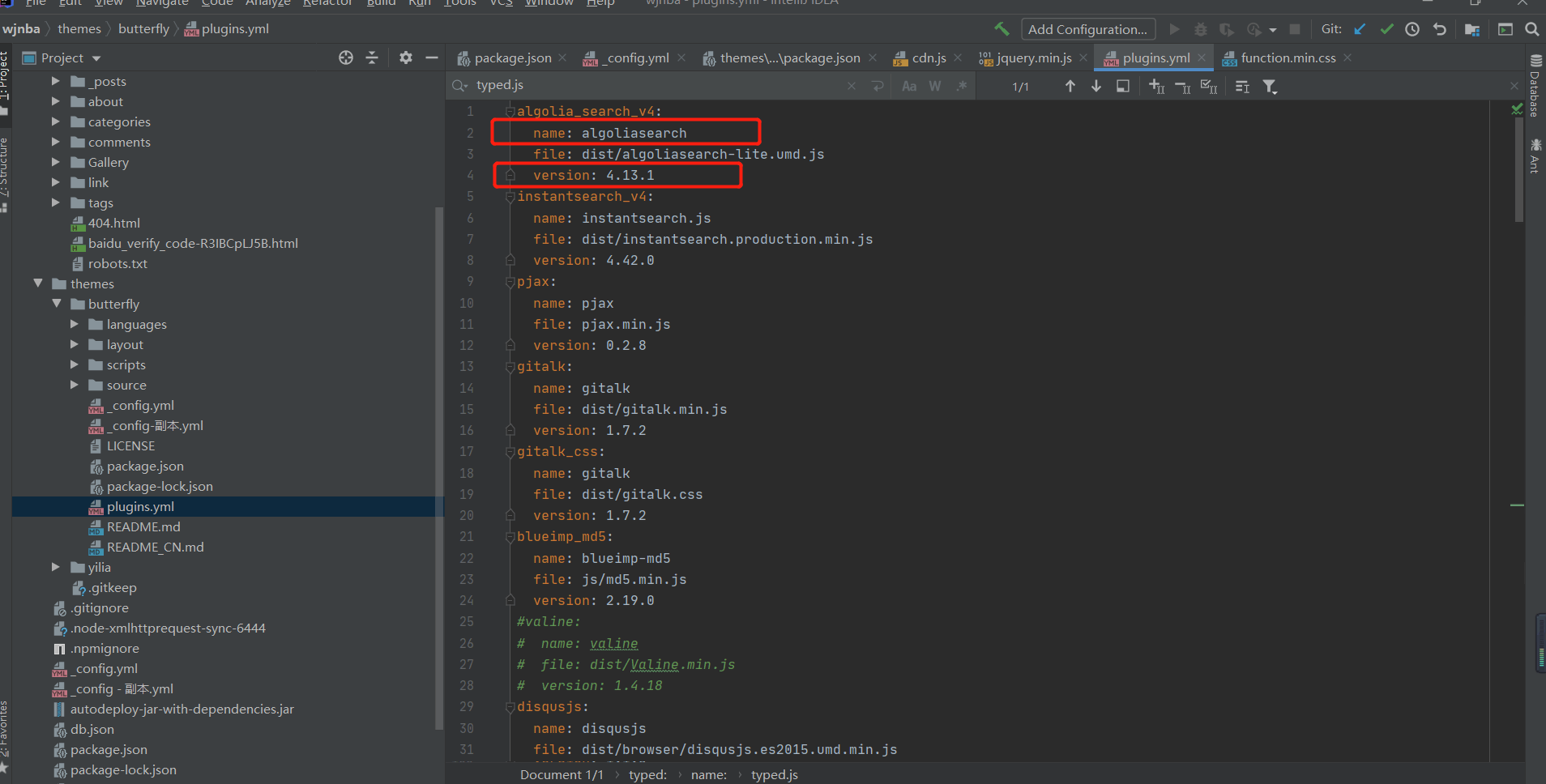Viewport: 1546px width, 784px height.
Task: Click Add Configuration button
Action: [1087, 29]
